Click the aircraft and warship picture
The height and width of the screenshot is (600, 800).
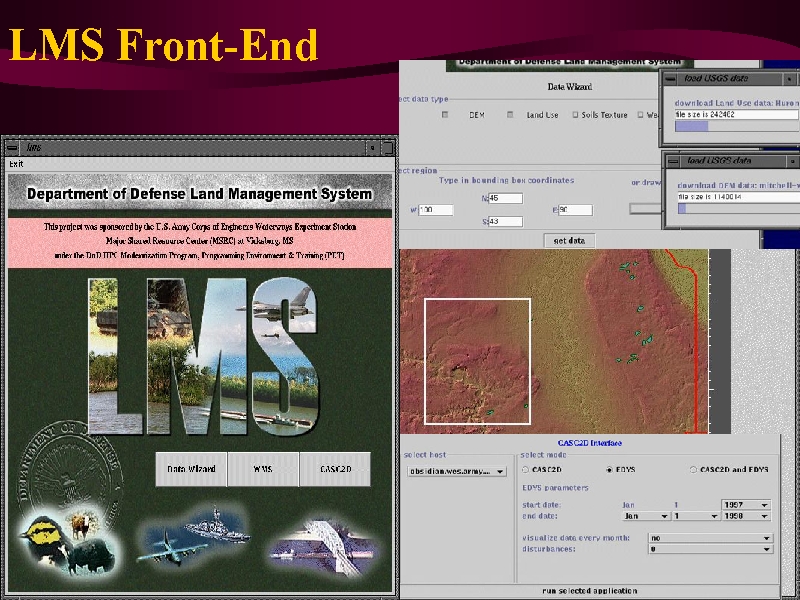point(195,536)
